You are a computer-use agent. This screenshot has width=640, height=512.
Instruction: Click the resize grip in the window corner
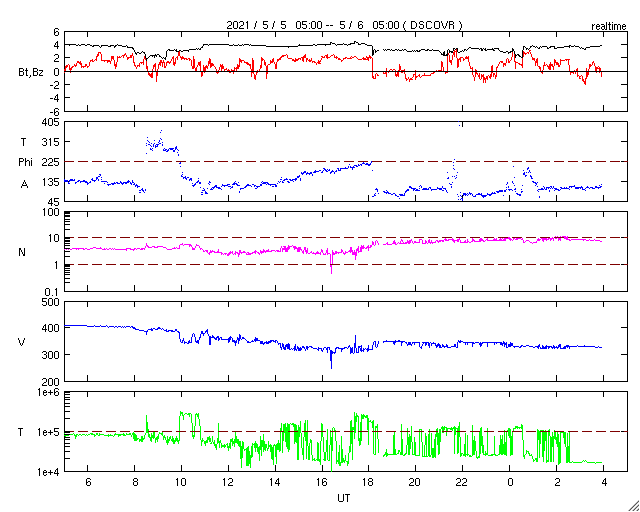point(633,505)
